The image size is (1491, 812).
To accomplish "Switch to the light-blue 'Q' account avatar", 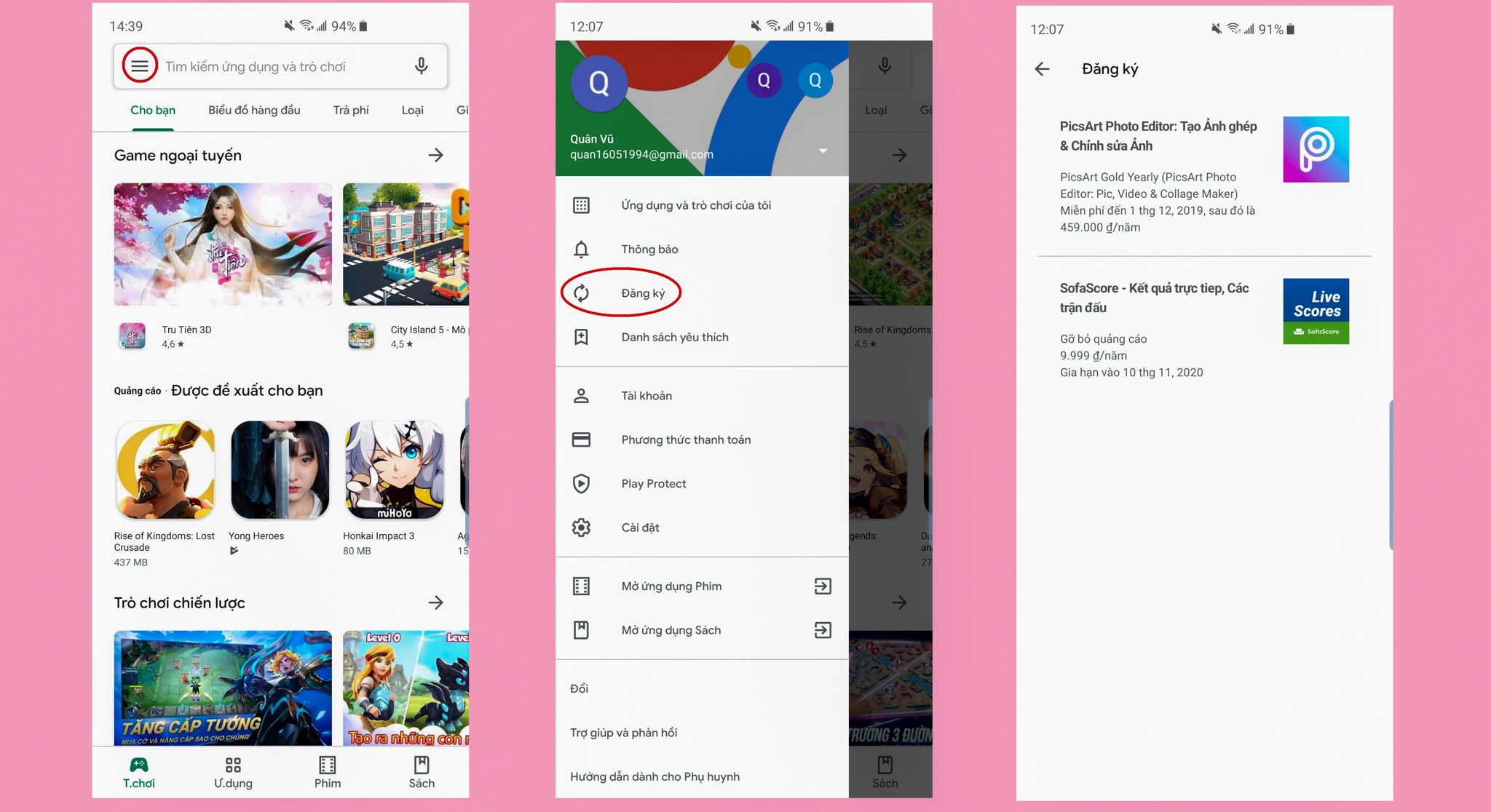I will (815, 81).
